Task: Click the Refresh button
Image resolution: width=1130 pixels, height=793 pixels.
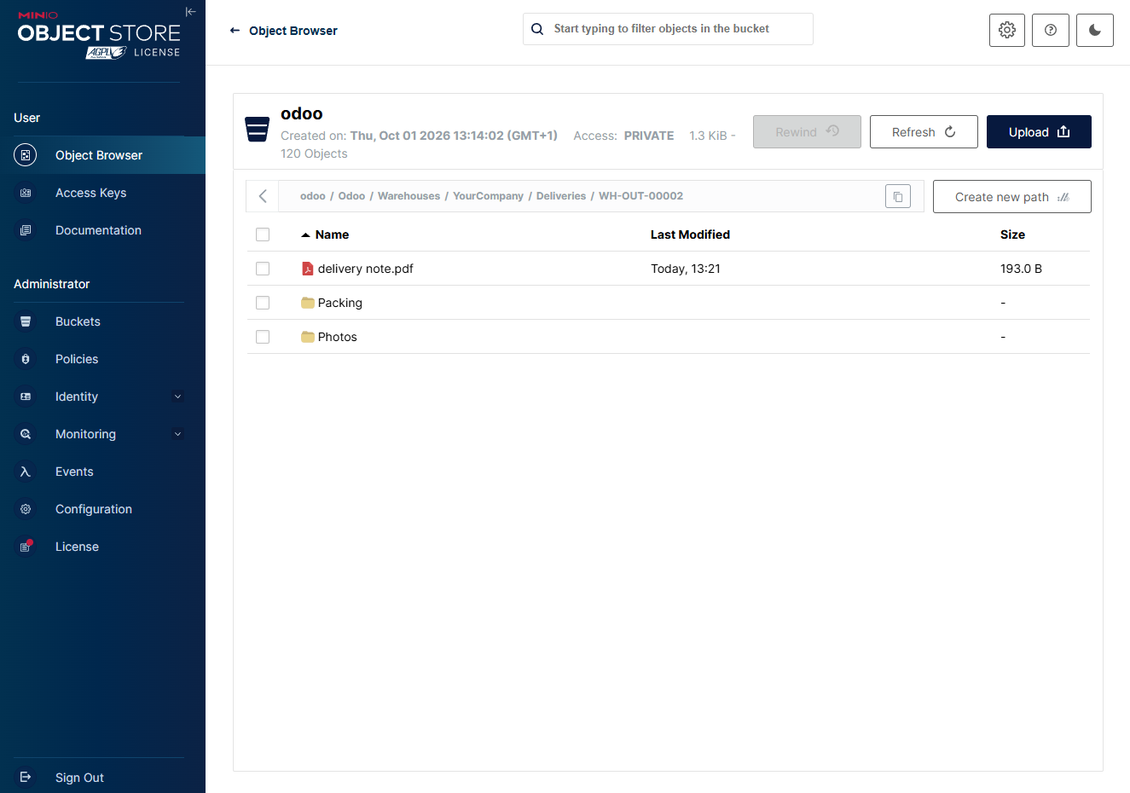Action: [923, 132]
